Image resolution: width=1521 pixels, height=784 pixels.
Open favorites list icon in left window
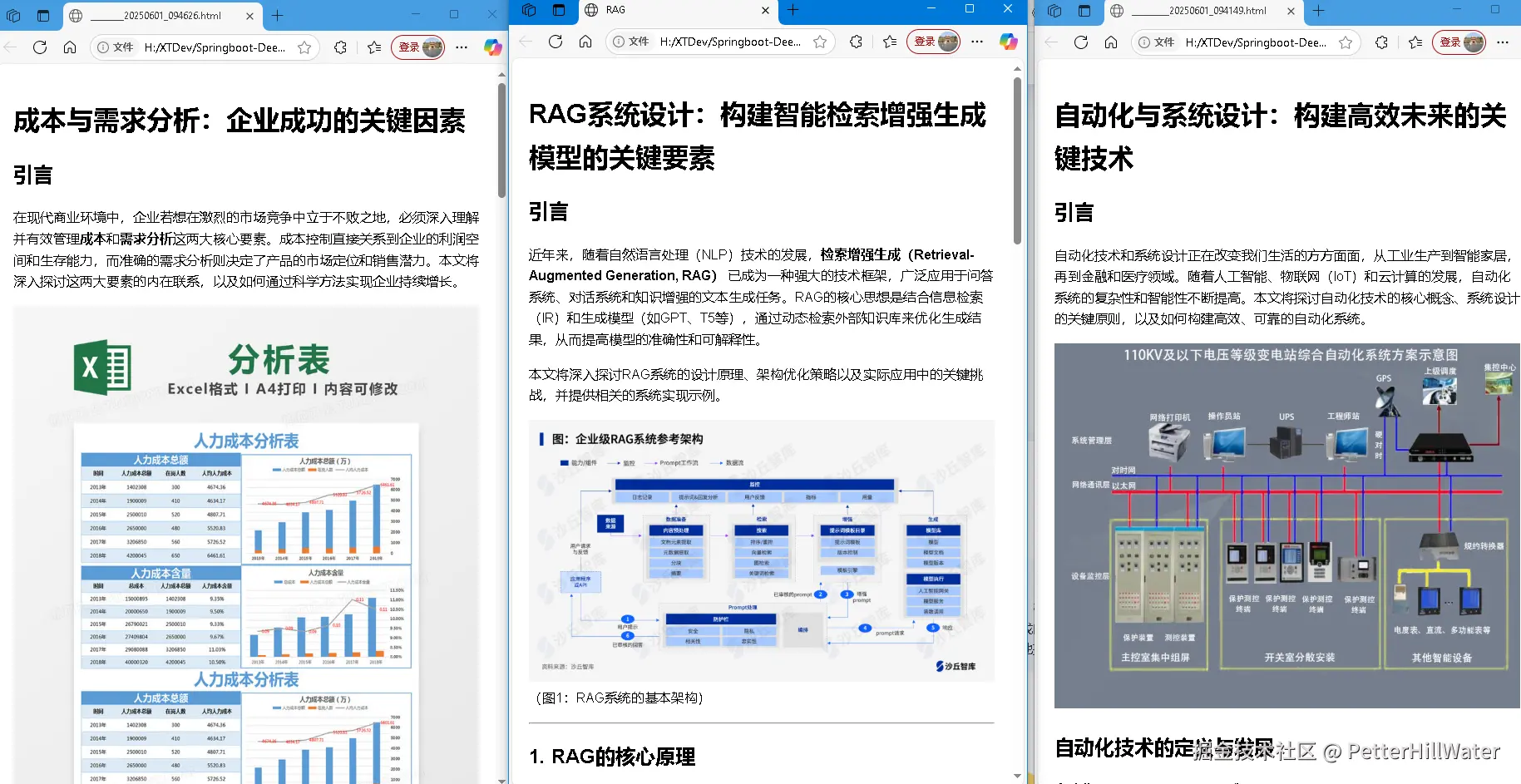pyautogui.click(x=374, y=47)
